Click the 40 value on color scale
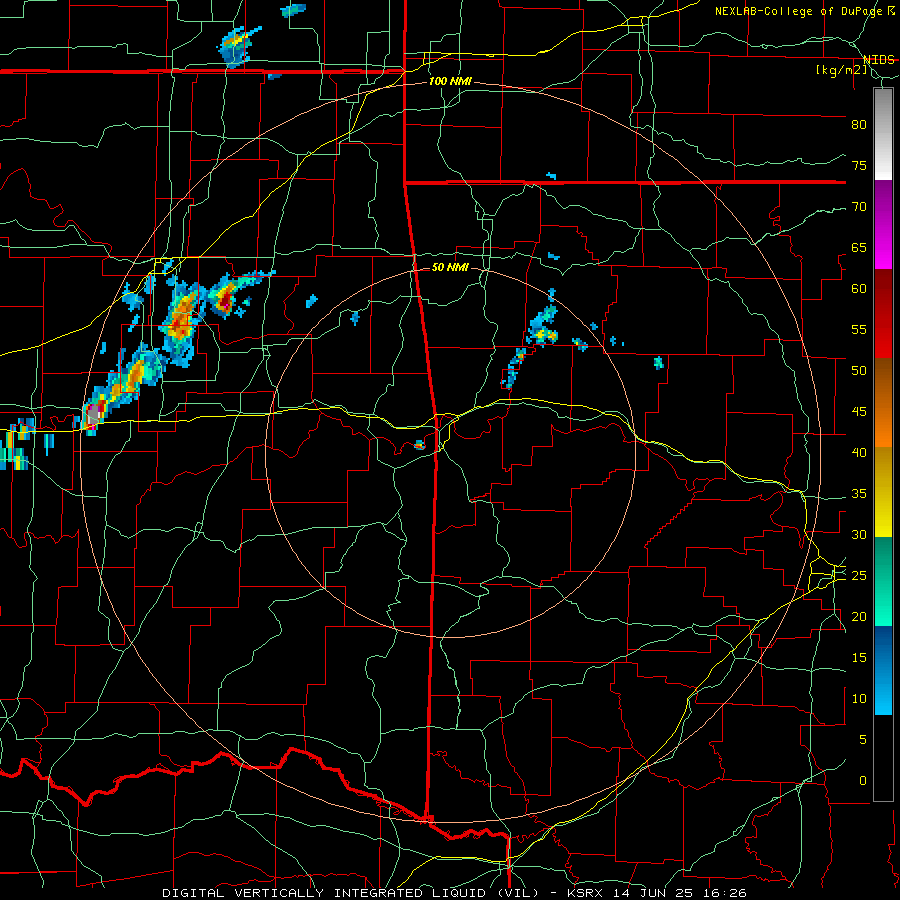Screen dimensions: 900x900 859,453
